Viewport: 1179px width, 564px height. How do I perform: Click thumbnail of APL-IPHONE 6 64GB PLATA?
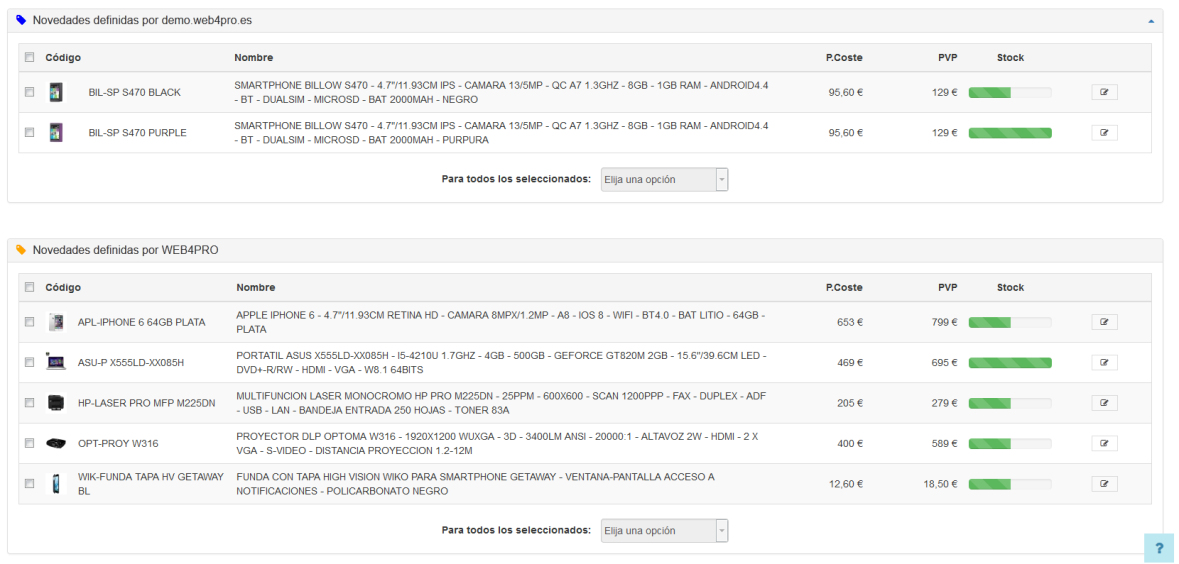coord(56,322)
